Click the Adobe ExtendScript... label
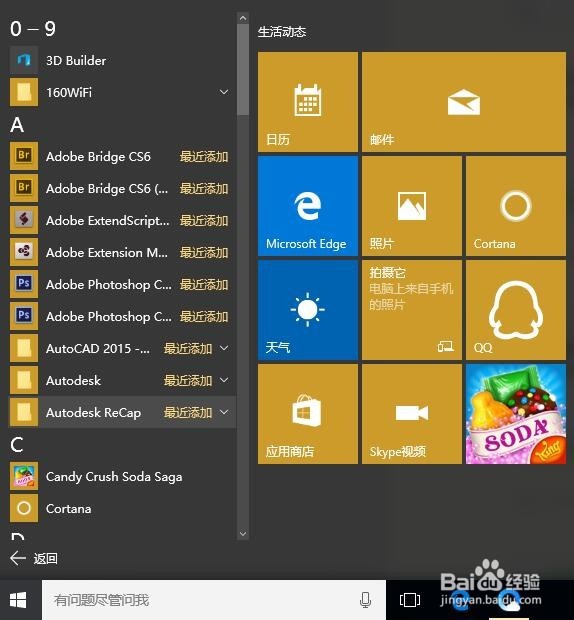The height and width of the screenshot is (620, 574). [108, 220]
